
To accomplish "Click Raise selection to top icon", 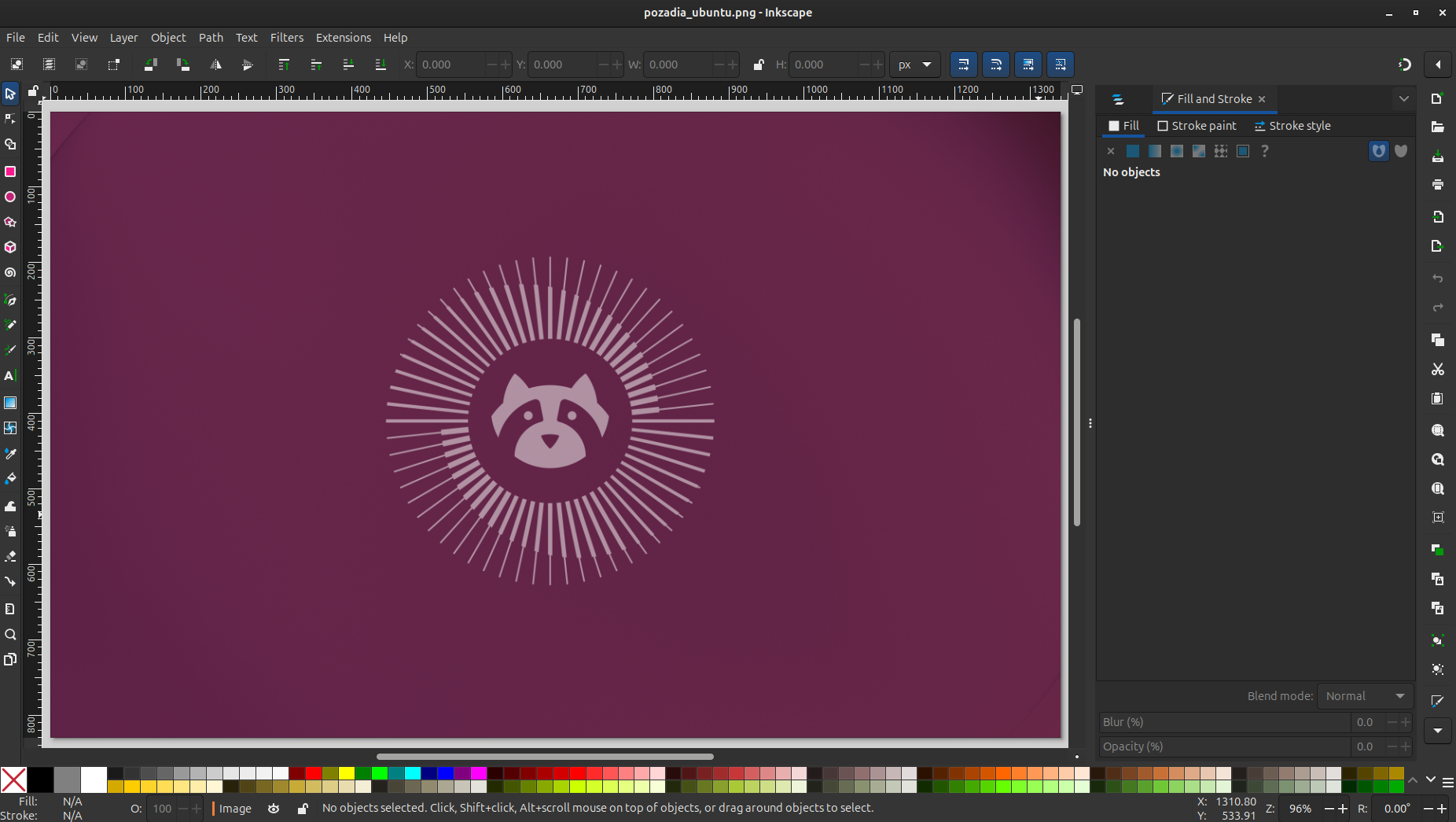I will (x=284, y=65).
